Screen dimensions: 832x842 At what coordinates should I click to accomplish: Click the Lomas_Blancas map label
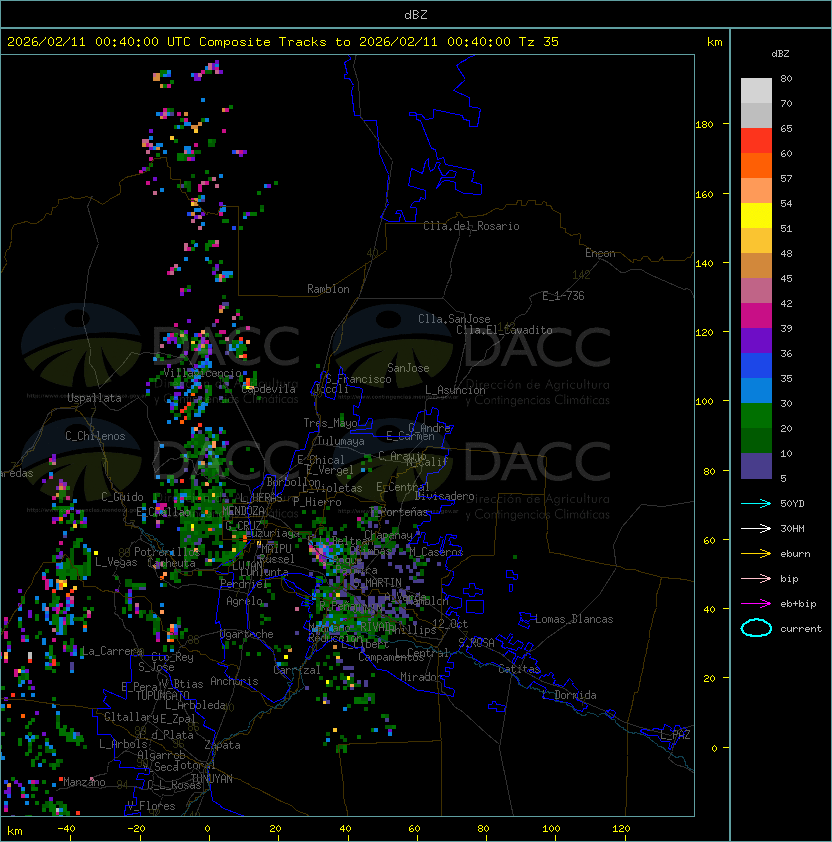coord(574,619)
